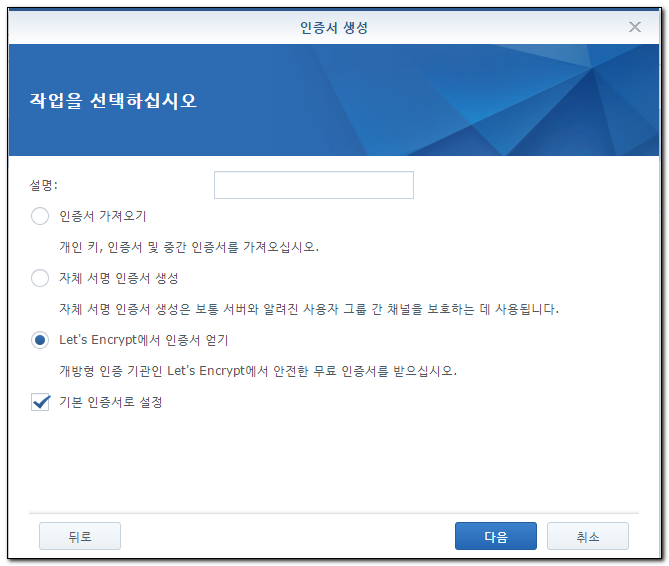Proceed with the 다음 button

click(x=496, y=536)
